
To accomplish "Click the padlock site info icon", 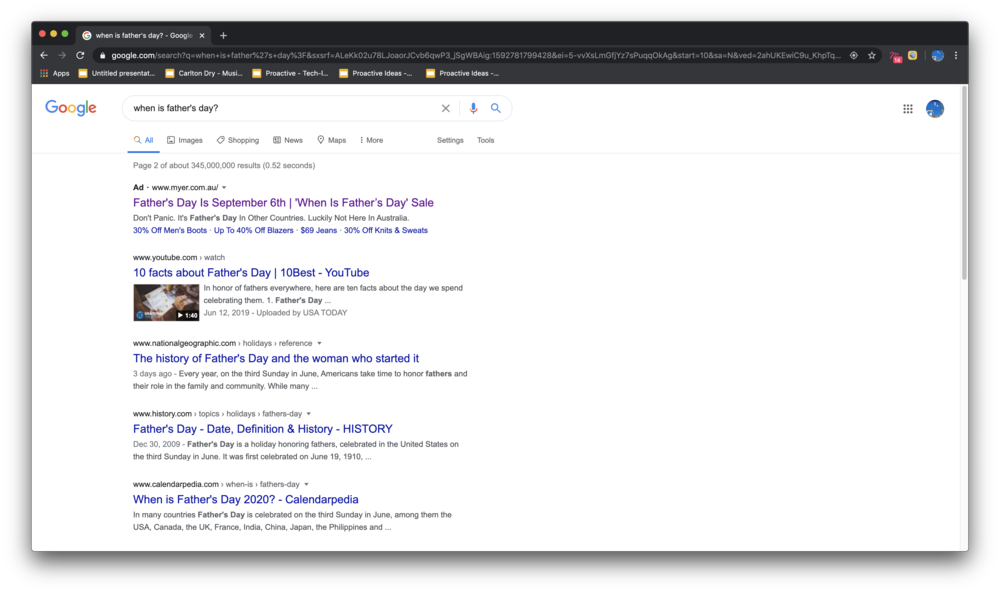I will (x=102, y=55).
